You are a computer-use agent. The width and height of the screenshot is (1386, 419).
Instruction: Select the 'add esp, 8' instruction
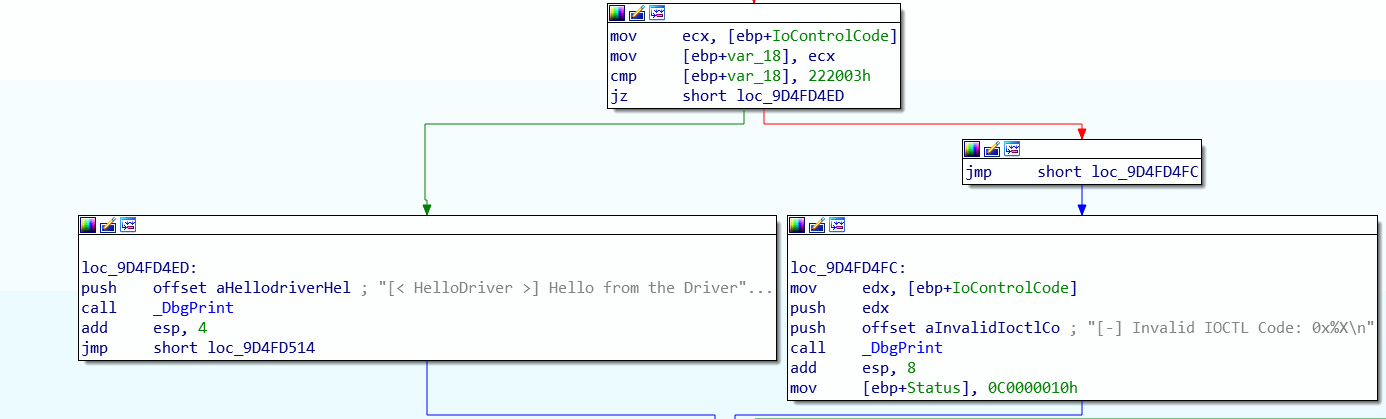click(853, 368)
